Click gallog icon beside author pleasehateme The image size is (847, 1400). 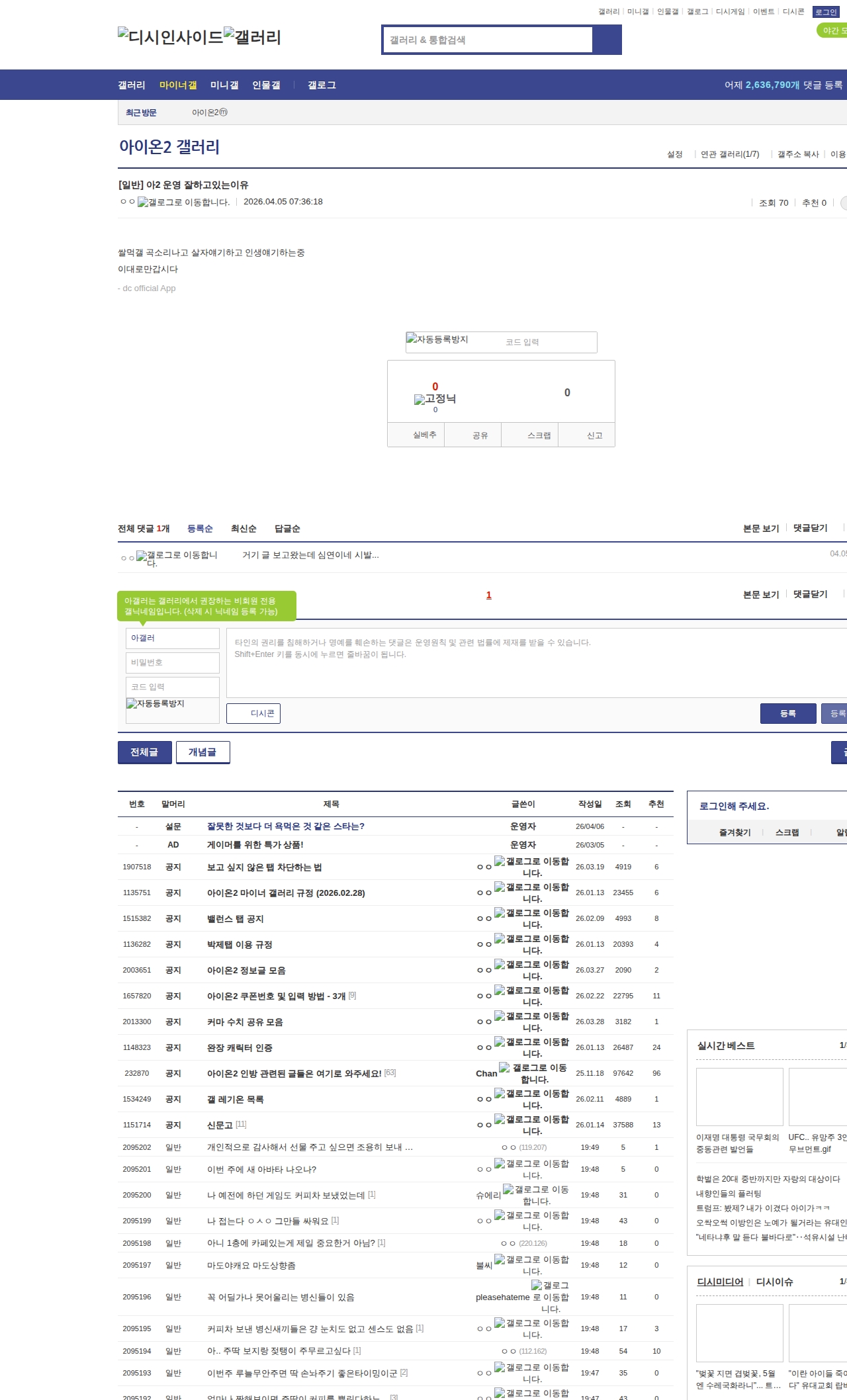click(x=537, y=1285)
